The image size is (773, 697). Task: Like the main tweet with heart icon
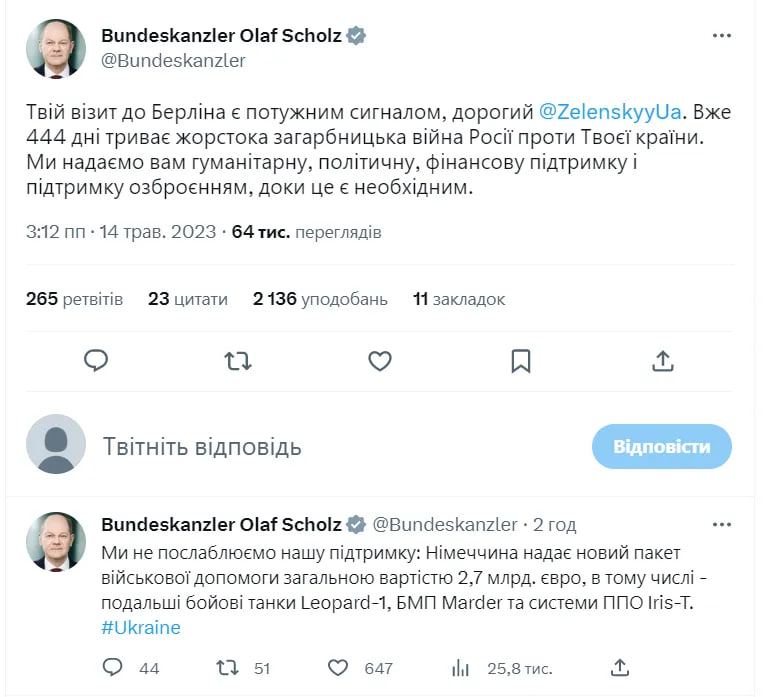click(x=380, y=360)
